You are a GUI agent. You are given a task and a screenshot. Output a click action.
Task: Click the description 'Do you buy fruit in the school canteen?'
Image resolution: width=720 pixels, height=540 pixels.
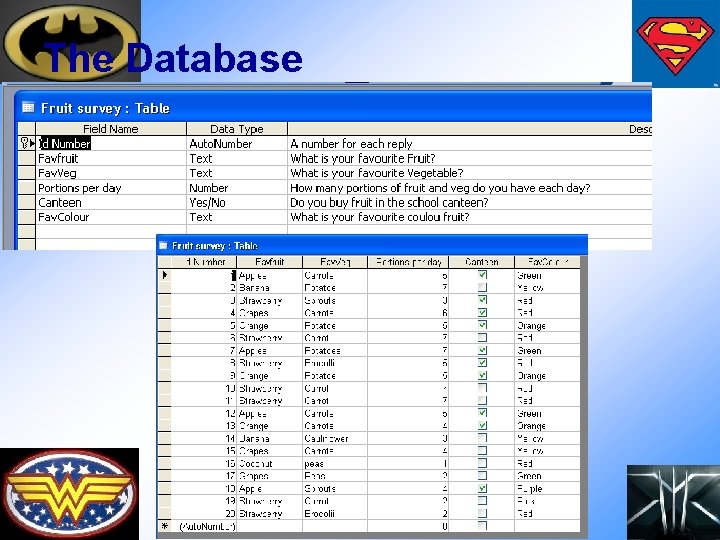389,202
